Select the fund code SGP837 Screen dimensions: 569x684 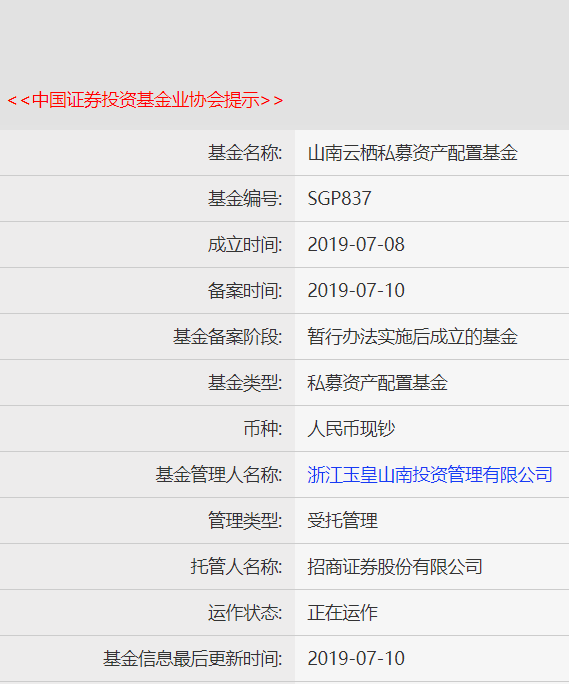[339, 198]
